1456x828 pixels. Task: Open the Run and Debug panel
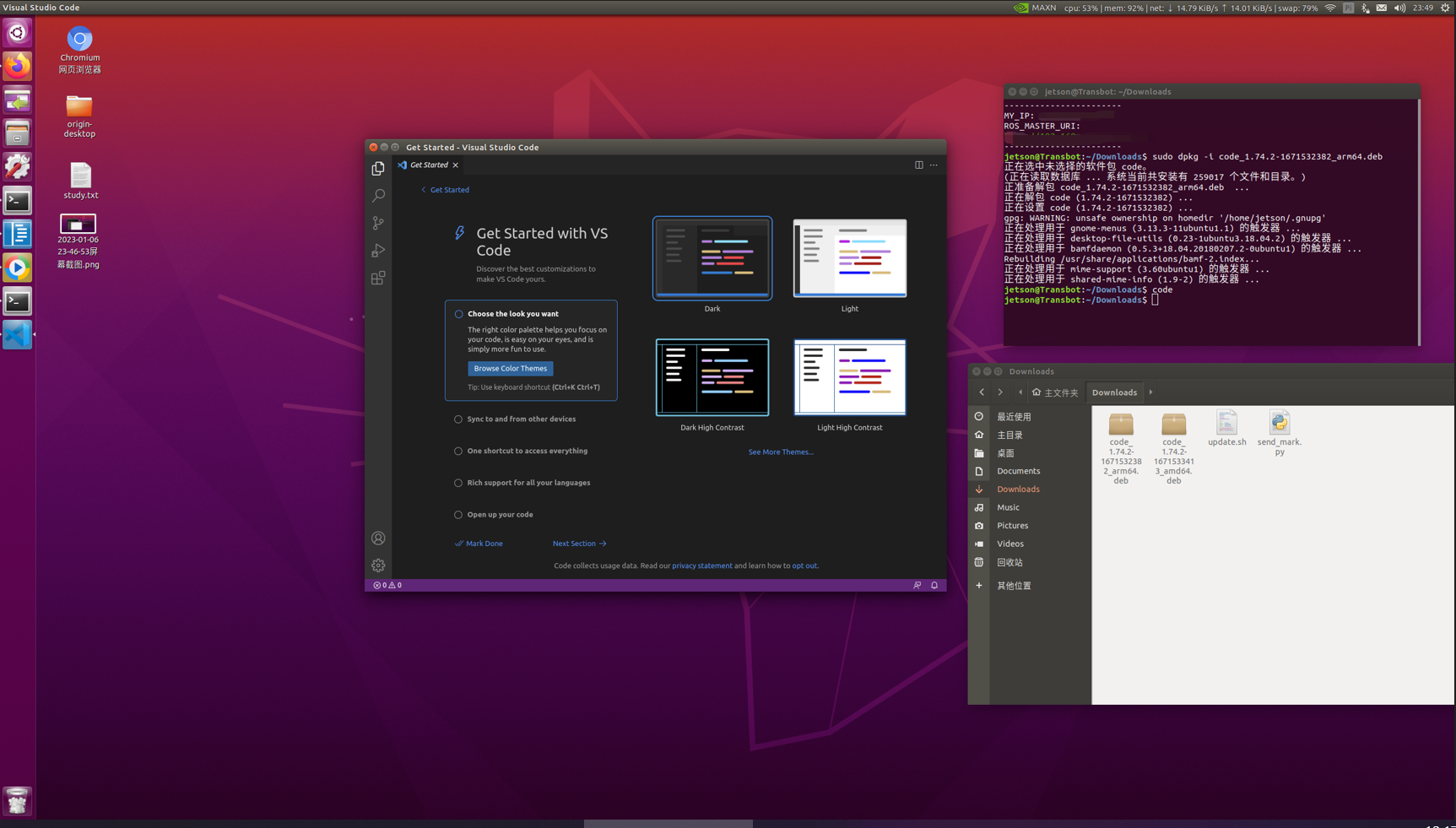(x=378, y=250)
